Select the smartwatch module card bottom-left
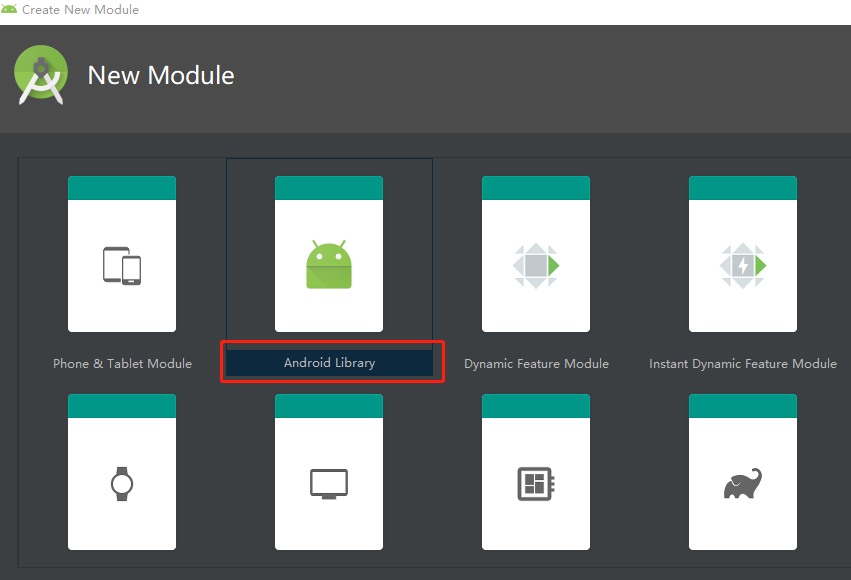 coord(121,470)
